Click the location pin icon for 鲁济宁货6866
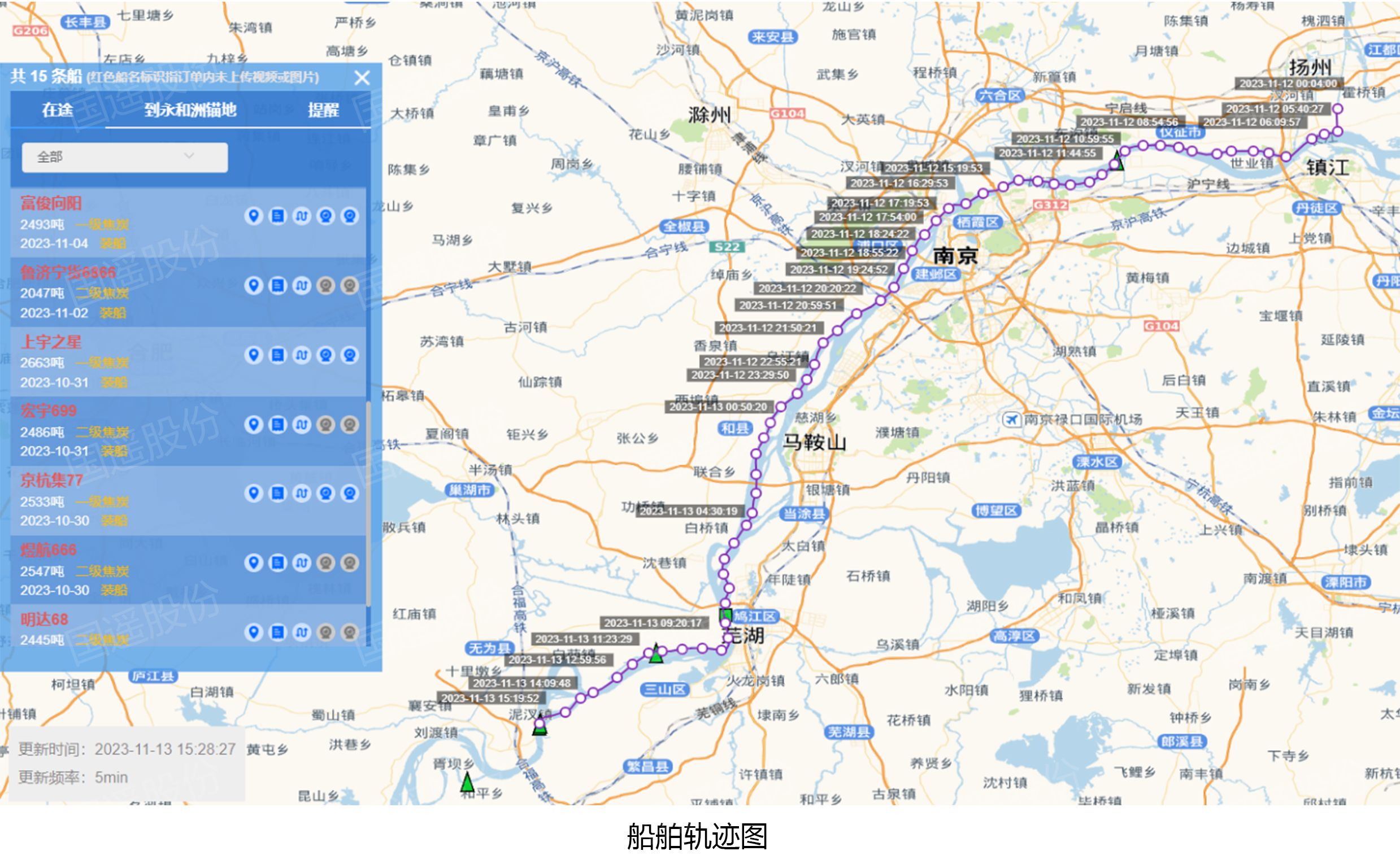This screenshot has height=864, width=1400. [255, 286]
